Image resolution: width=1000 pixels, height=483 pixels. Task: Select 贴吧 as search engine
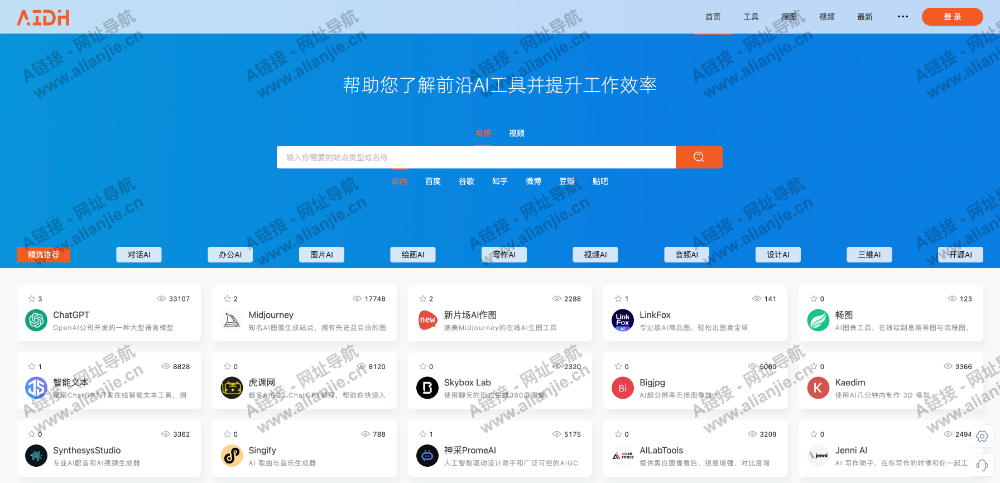click(600, 181)
